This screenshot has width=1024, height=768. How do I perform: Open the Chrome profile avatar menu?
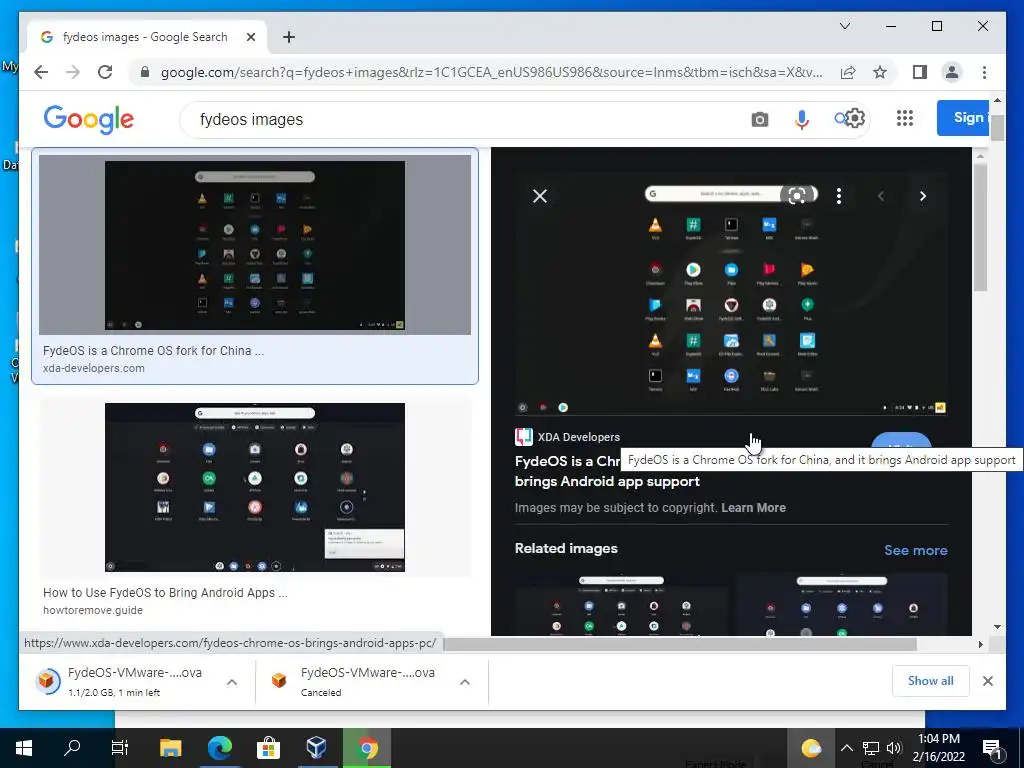click(x=952, y=72)
